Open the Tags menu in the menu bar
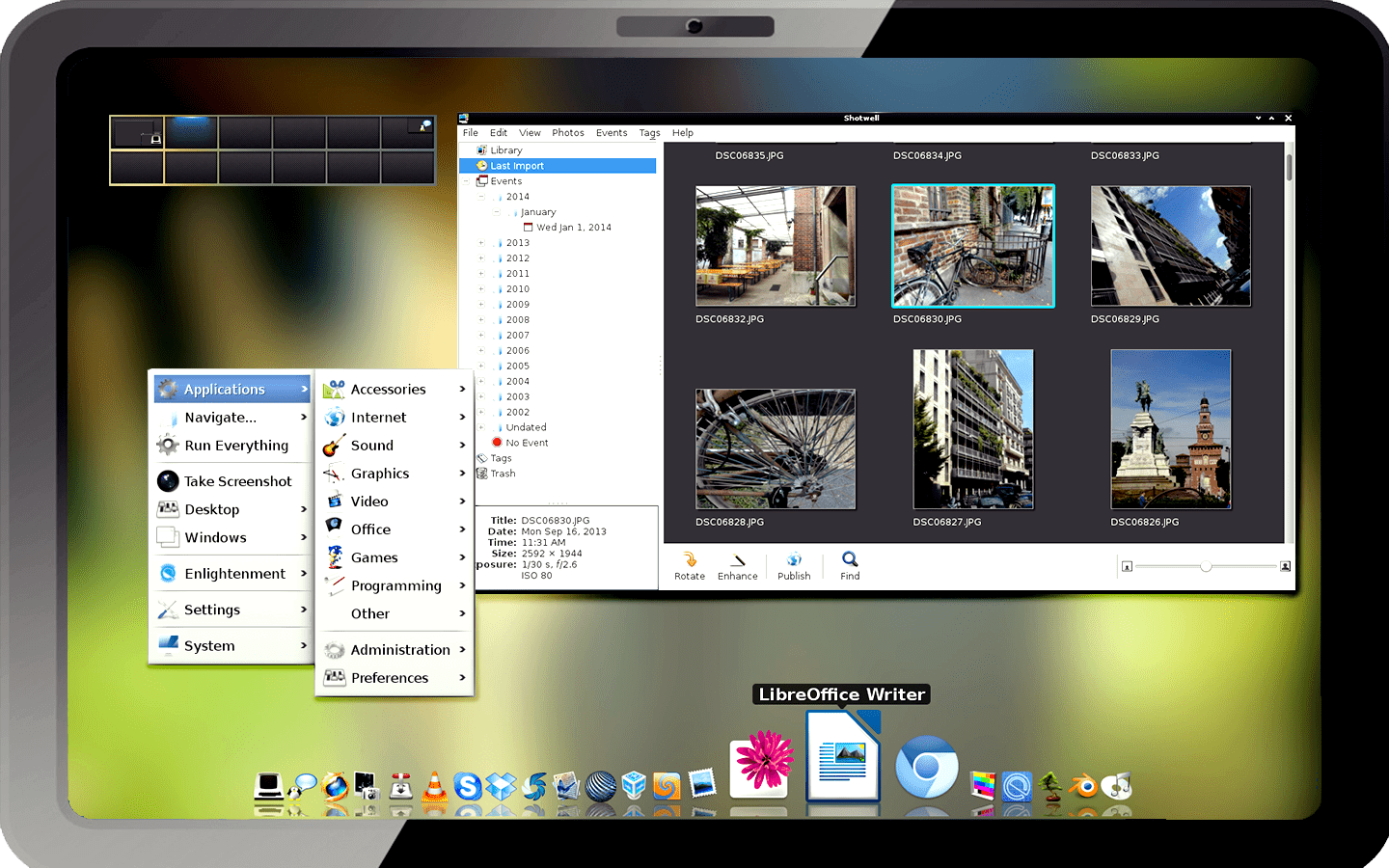 (649, 133)
